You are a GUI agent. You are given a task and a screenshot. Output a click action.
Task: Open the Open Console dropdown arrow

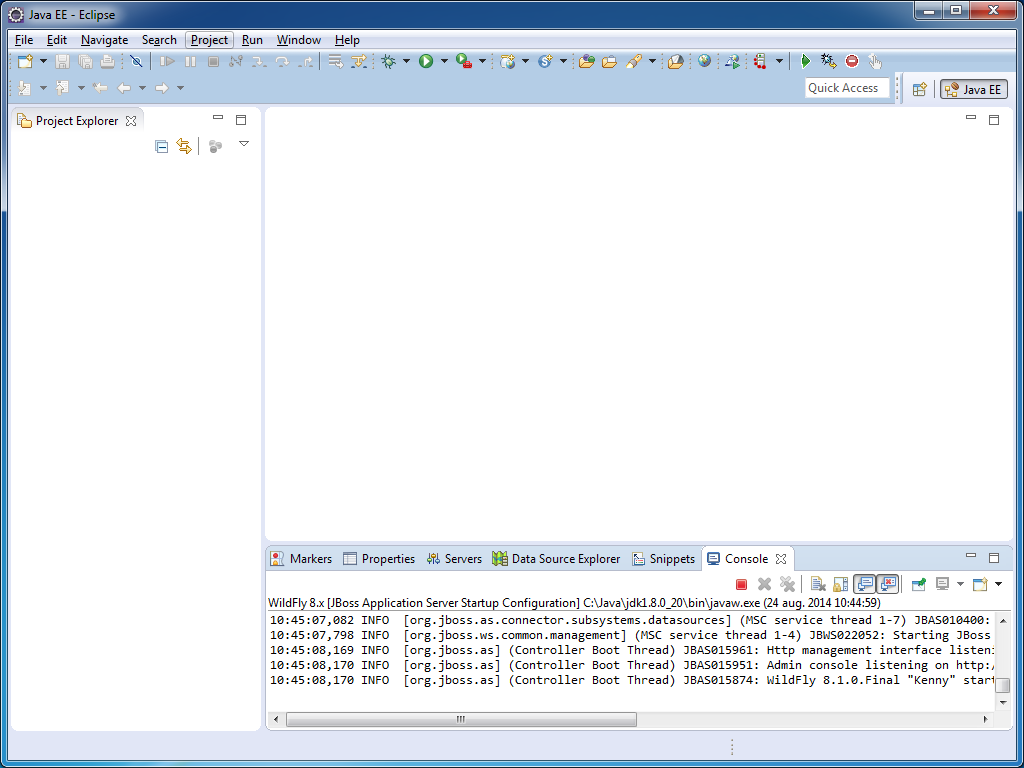pyautogui.click(x=998, y=584)
